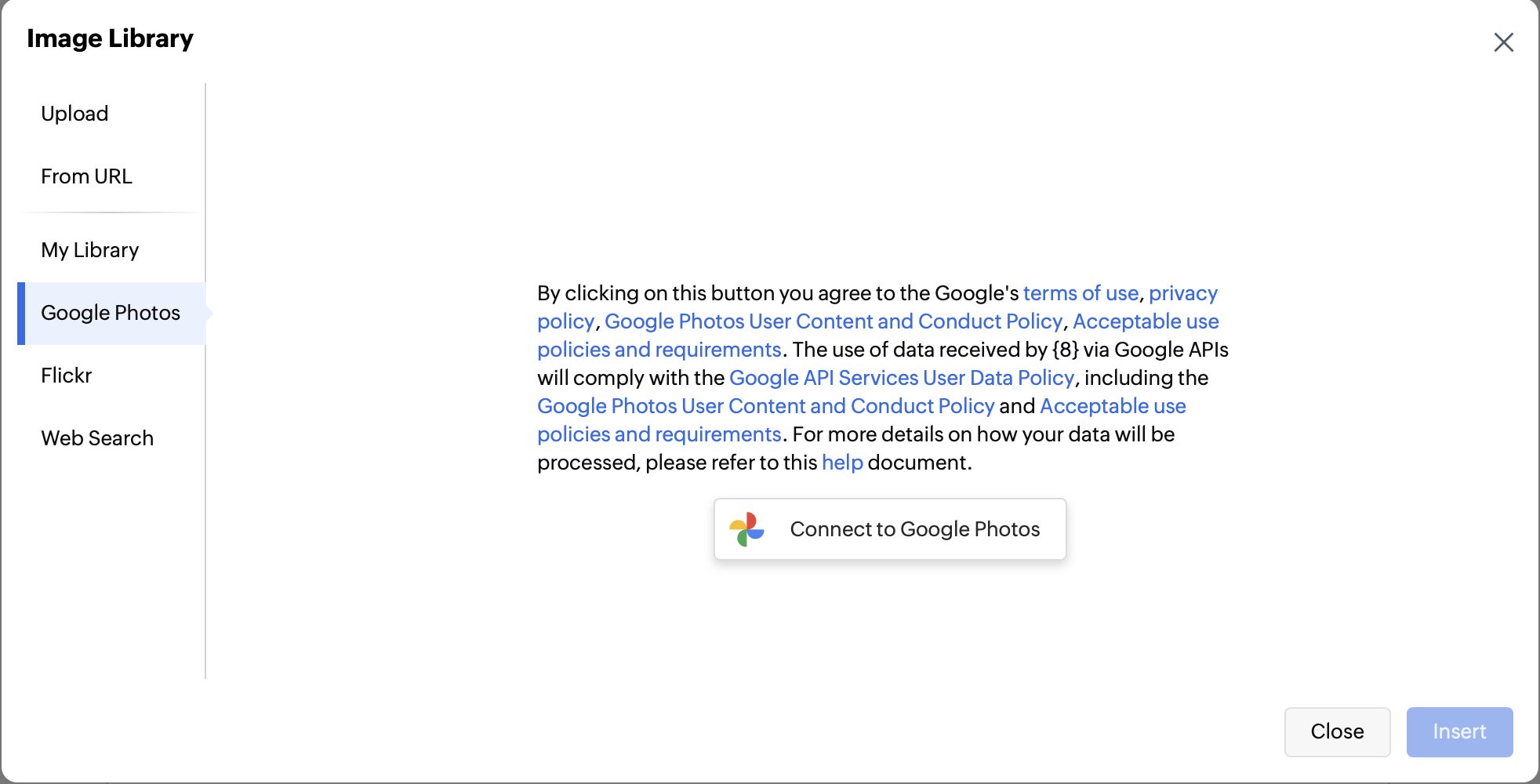
Task: Open Google API Services User Data Policy link
Action: click(901, 378)
